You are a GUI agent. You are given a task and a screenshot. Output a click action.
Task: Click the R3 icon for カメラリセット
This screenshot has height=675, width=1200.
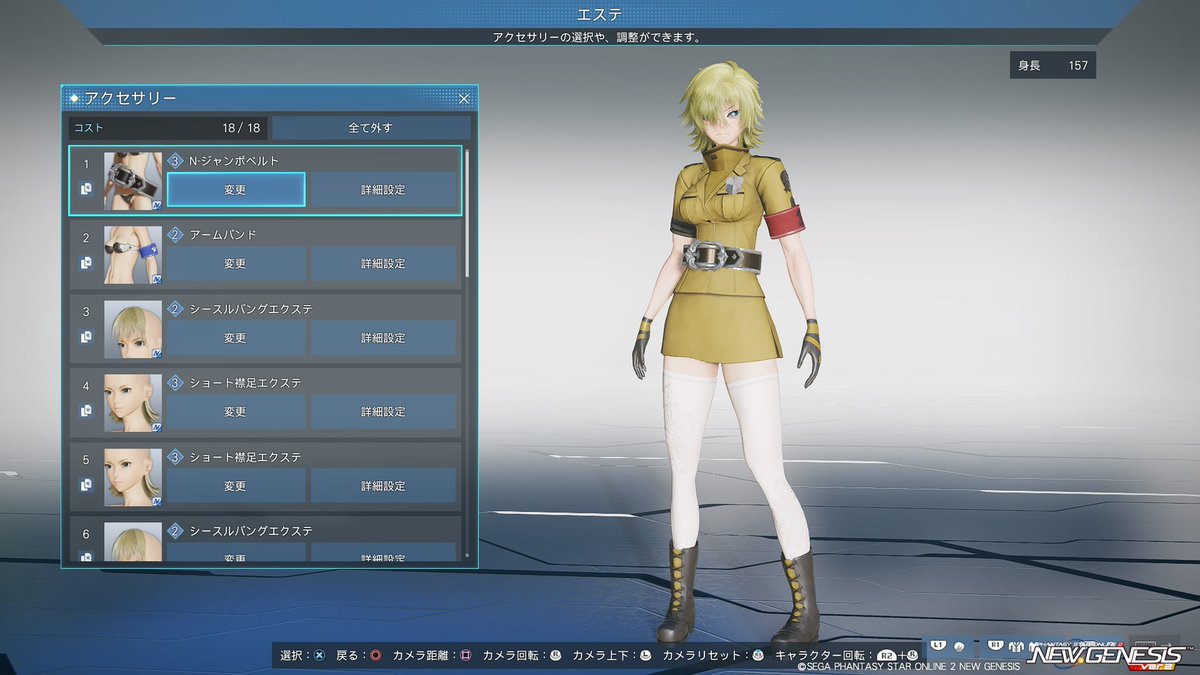click(758, 656)
